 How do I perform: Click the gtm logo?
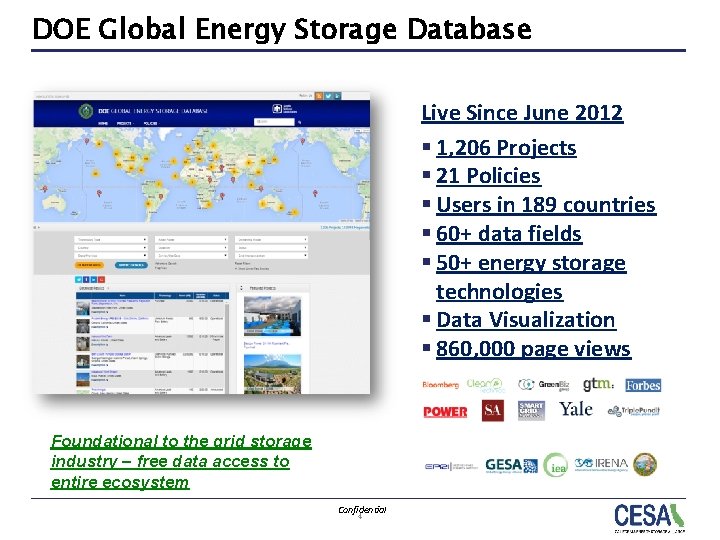click(598, 384)
